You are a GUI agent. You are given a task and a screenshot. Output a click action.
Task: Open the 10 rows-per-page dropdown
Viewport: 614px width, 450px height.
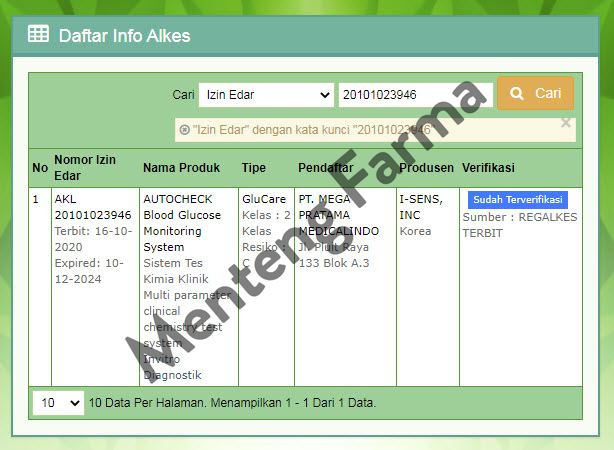(58, 403)
